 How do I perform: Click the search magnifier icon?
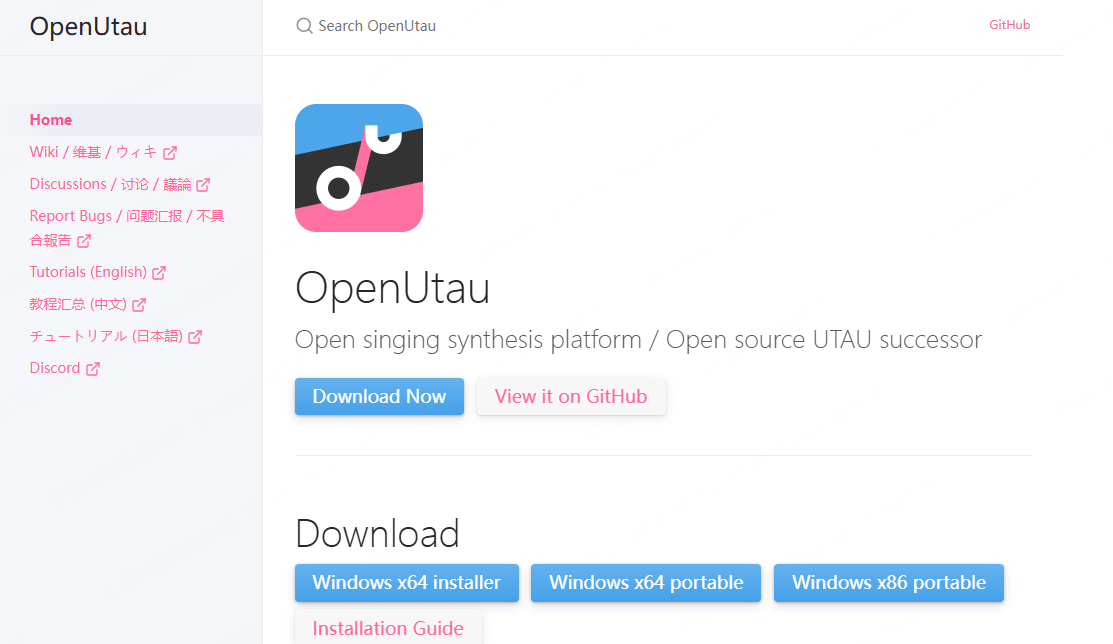coord(305,26)
